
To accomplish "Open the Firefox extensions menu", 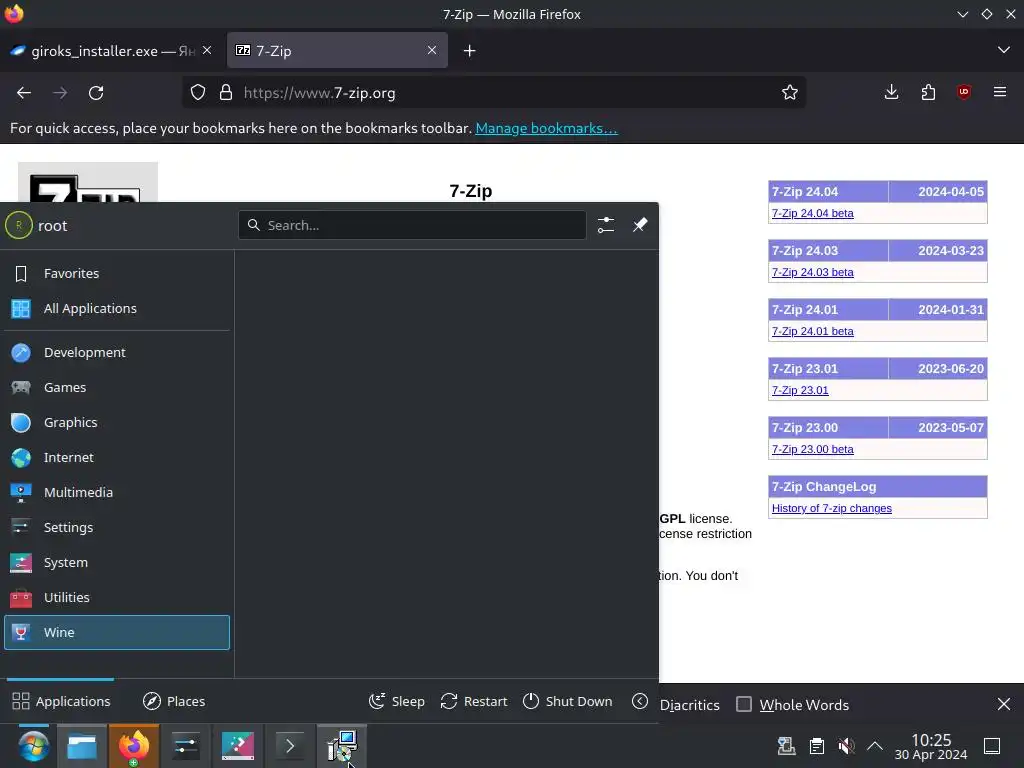I will [x=928, y=93].
